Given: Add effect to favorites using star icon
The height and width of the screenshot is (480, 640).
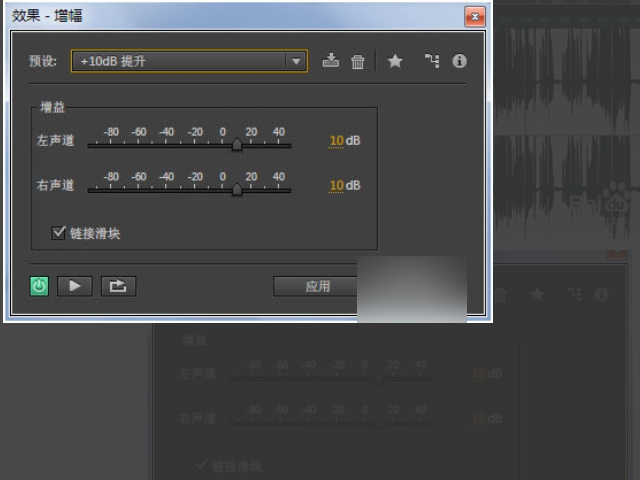Looking at the screenshot, I should [395, 61].
